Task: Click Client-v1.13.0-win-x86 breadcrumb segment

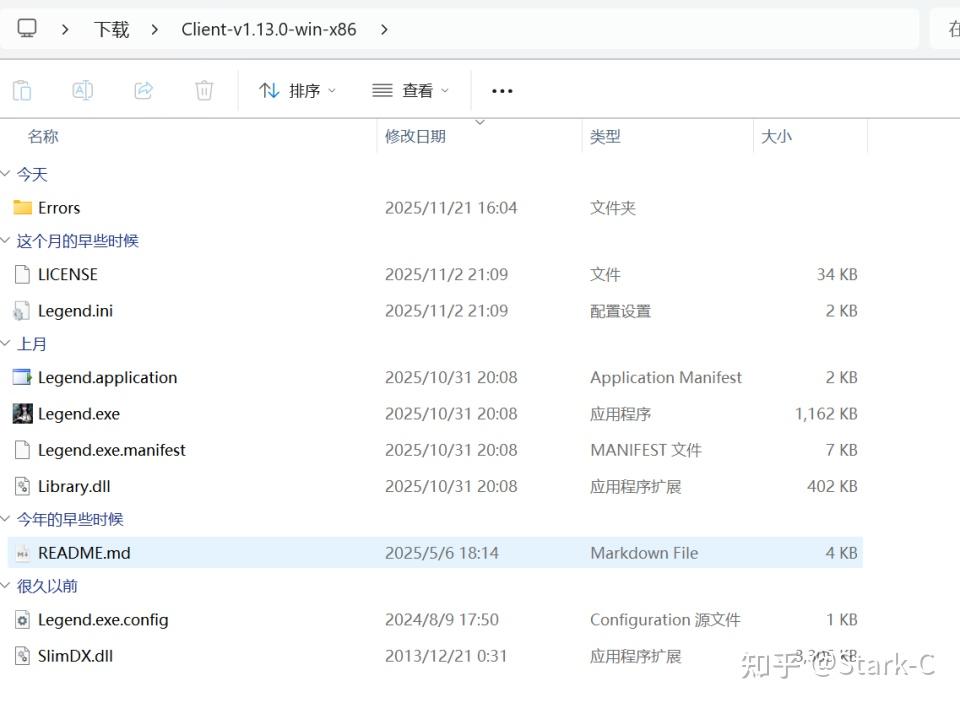Action: coord(268,29)
